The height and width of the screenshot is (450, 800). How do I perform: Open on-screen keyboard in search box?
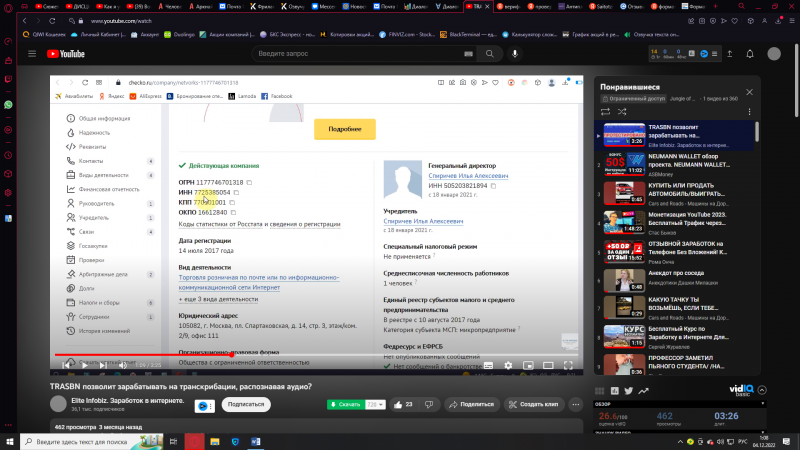(468, 54)
